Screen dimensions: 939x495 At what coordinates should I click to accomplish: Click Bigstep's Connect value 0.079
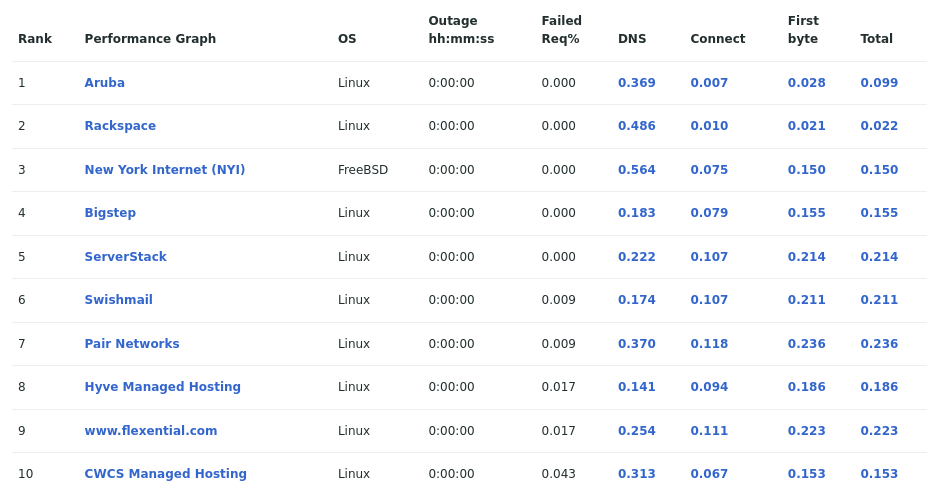point(709,212)
